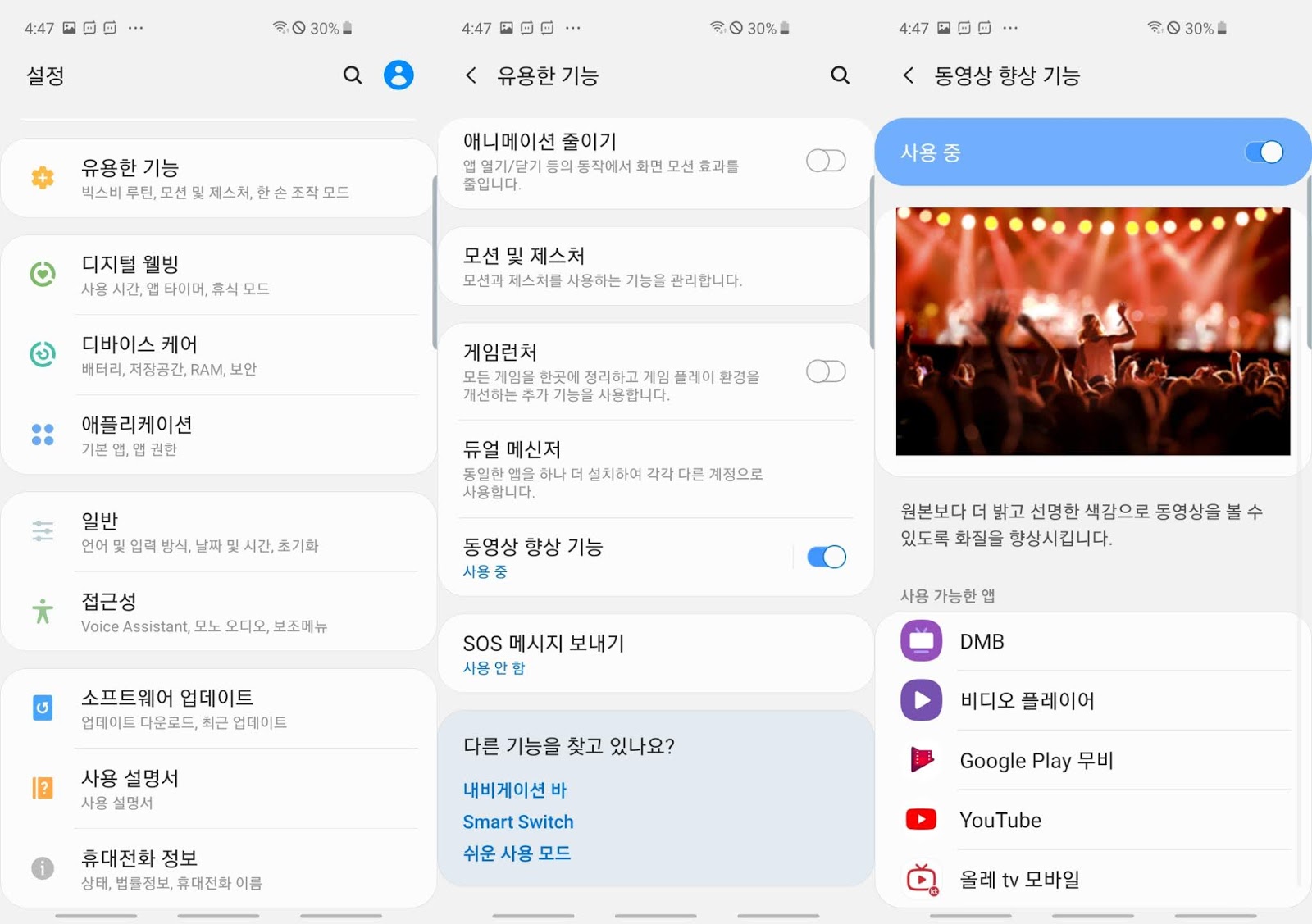Tap the 애플리케이션 four-dots icon

click(43, 435)
